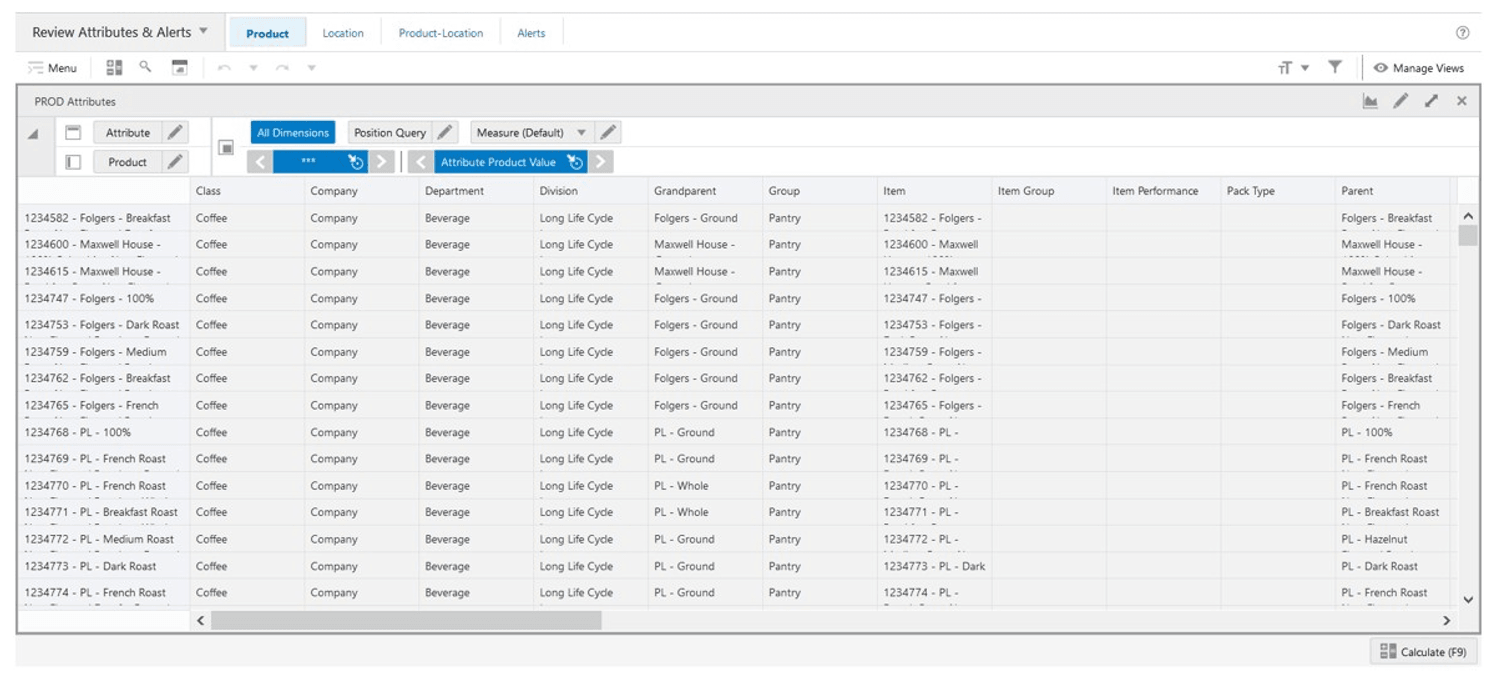Switch to the Location tab
This screenshot has width=1492, height=678.
[x=343, y=32]
